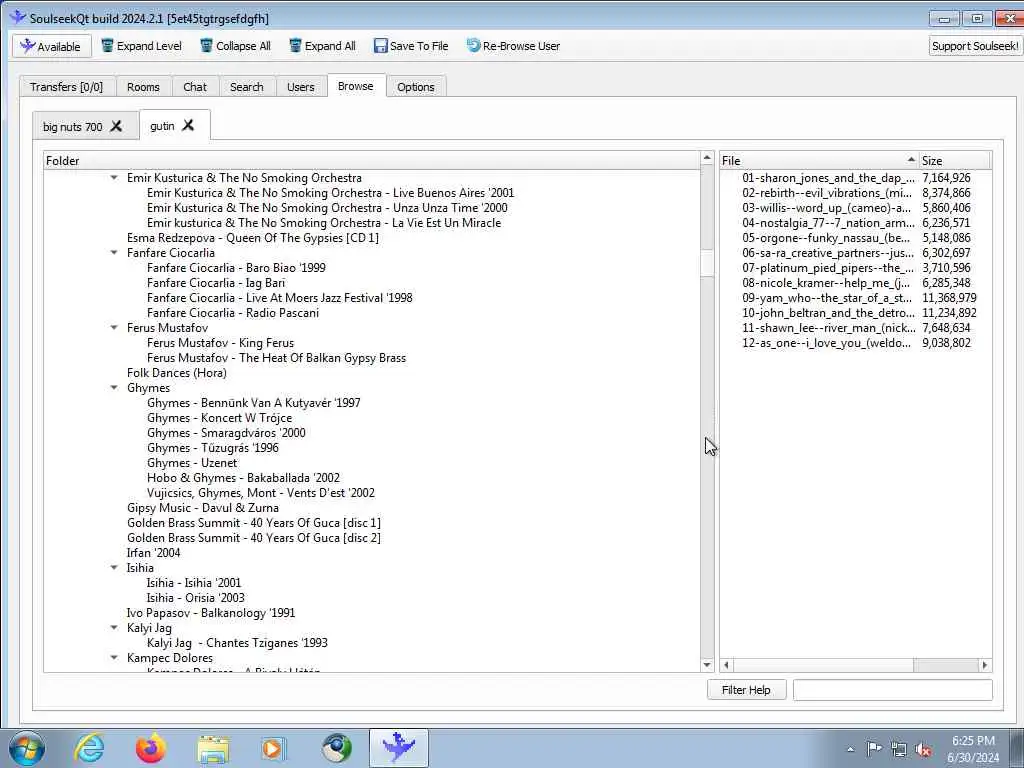Screen dimensions: 1024x768
Task: Select Fanfare Ciocarlia - Radio Pascani folder
Action: point(233,313)
